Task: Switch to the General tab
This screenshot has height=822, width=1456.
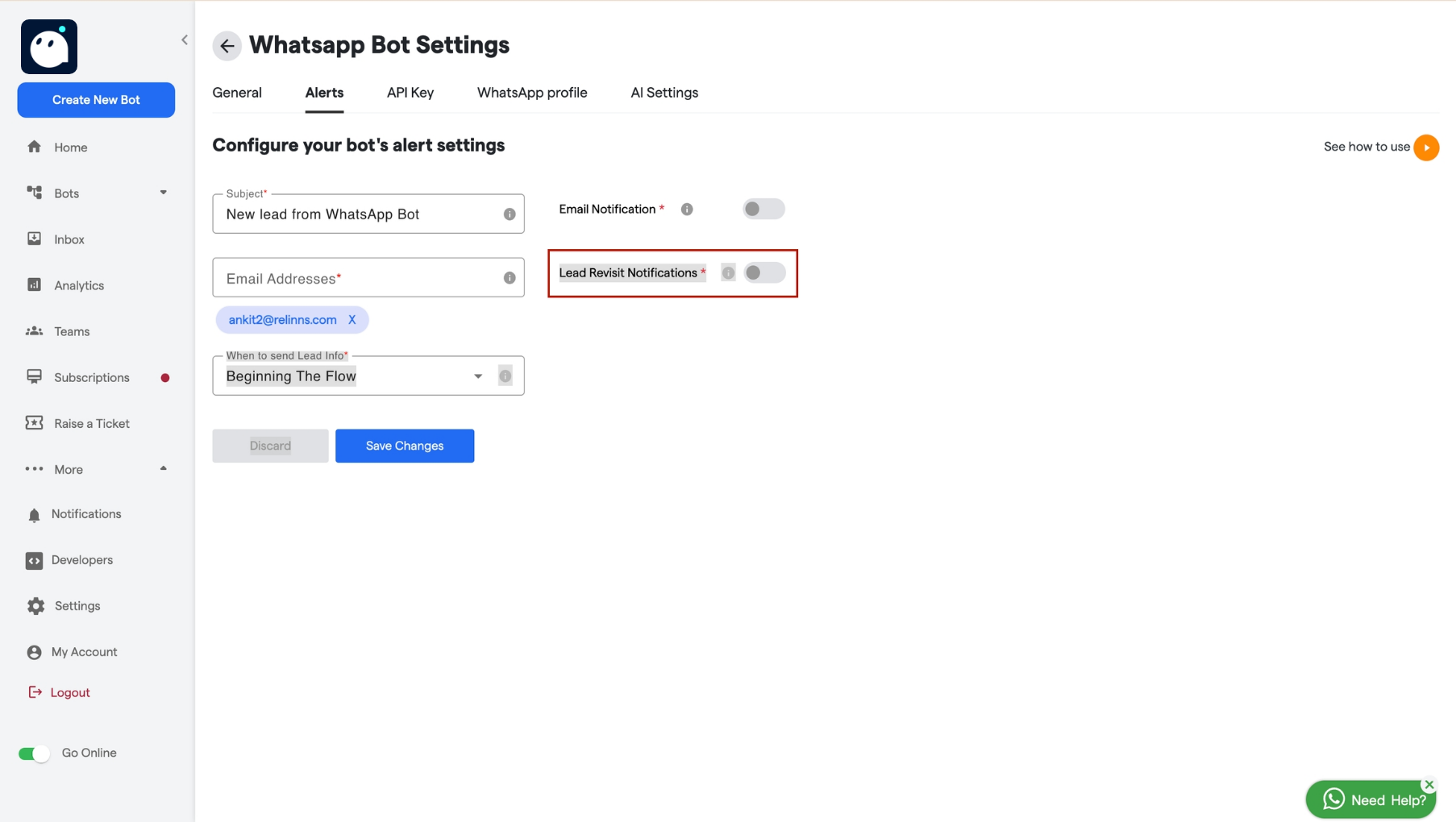Action: coord(237,93)
